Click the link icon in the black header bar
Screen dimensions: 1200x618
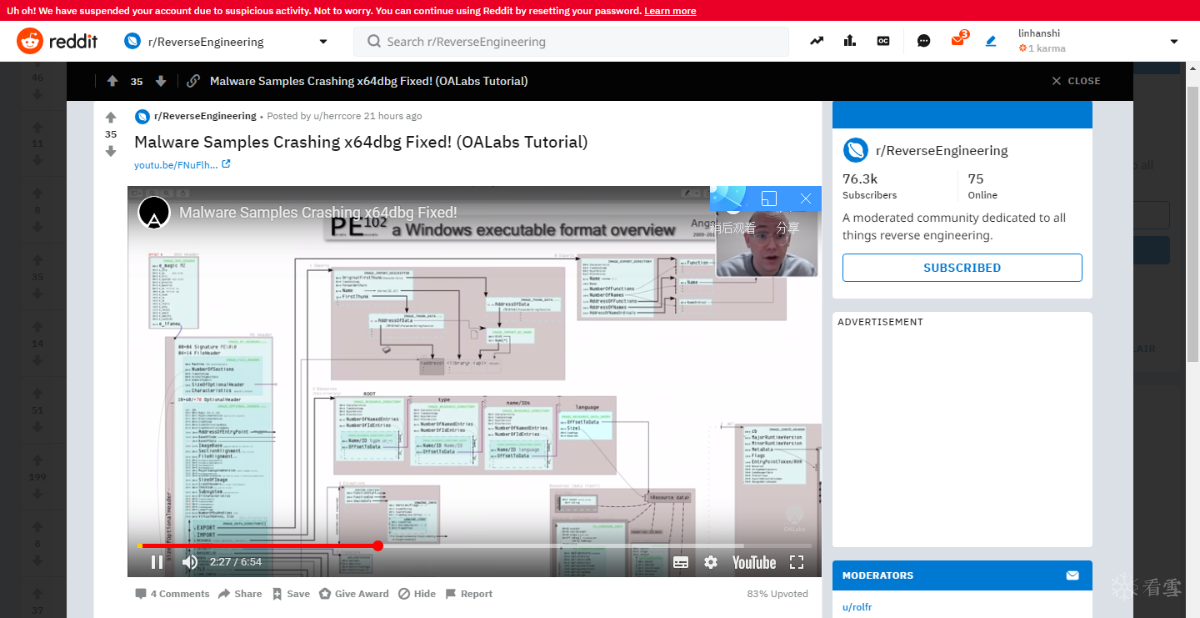(x=193, y=81)
